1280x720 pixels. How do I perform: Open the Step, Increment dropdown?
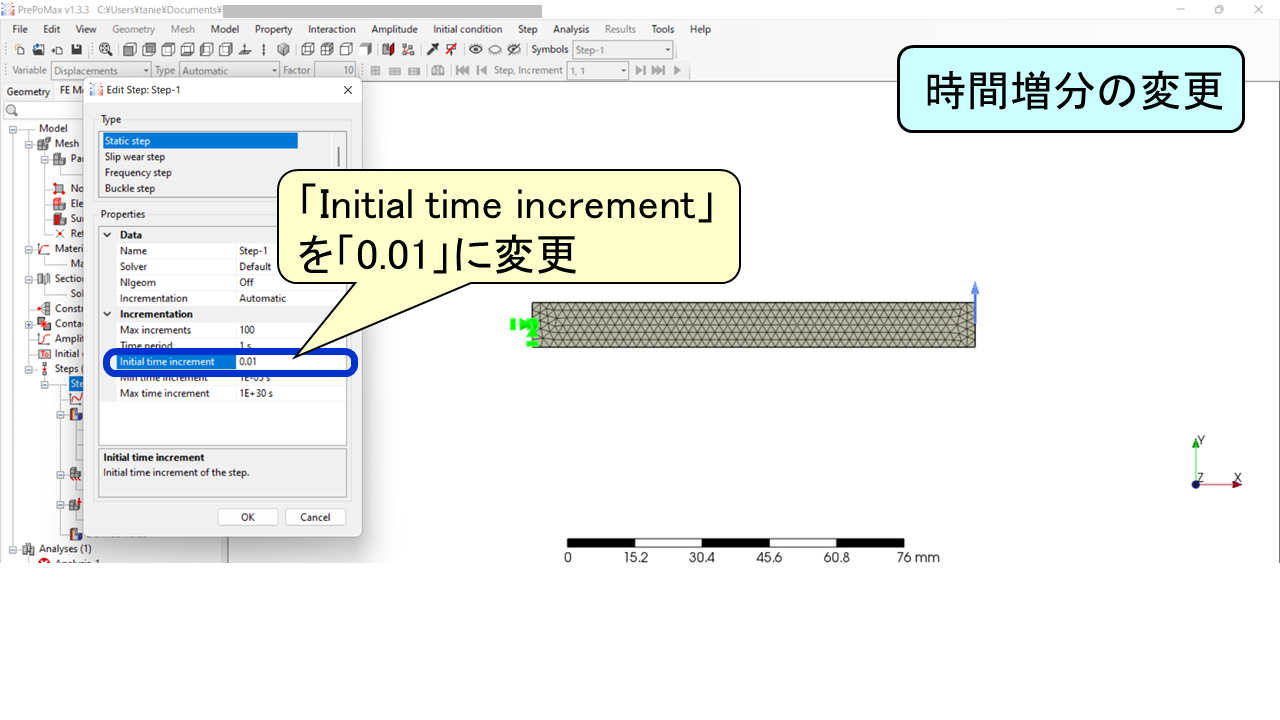[x=598, y=70]
